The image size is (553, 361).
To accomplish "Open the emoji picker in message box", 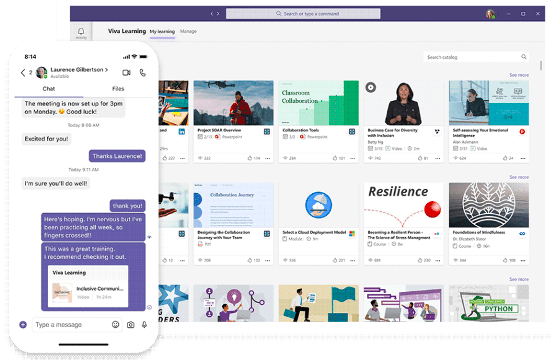I will pyautogui.click(x=115, y=324).
